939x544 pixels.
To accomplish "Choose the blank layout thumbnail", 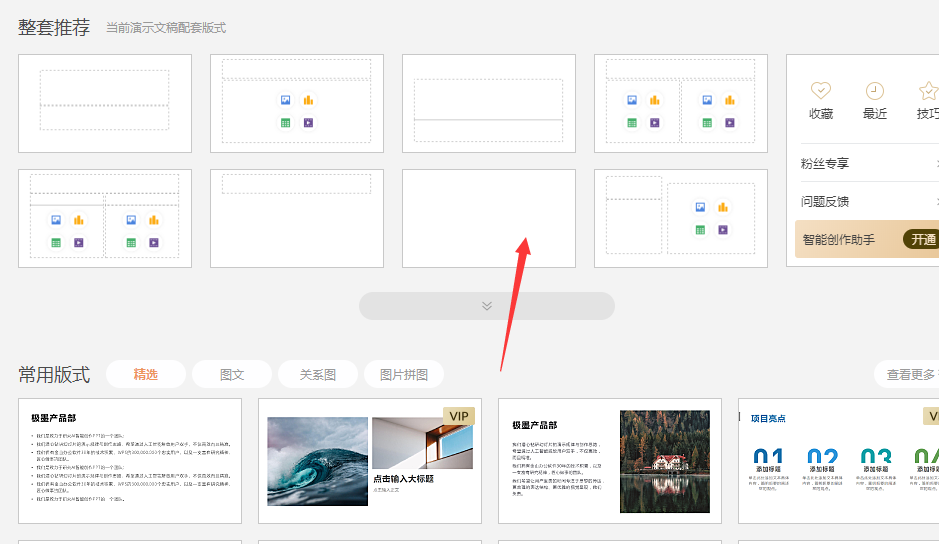I will coord(489,219).
